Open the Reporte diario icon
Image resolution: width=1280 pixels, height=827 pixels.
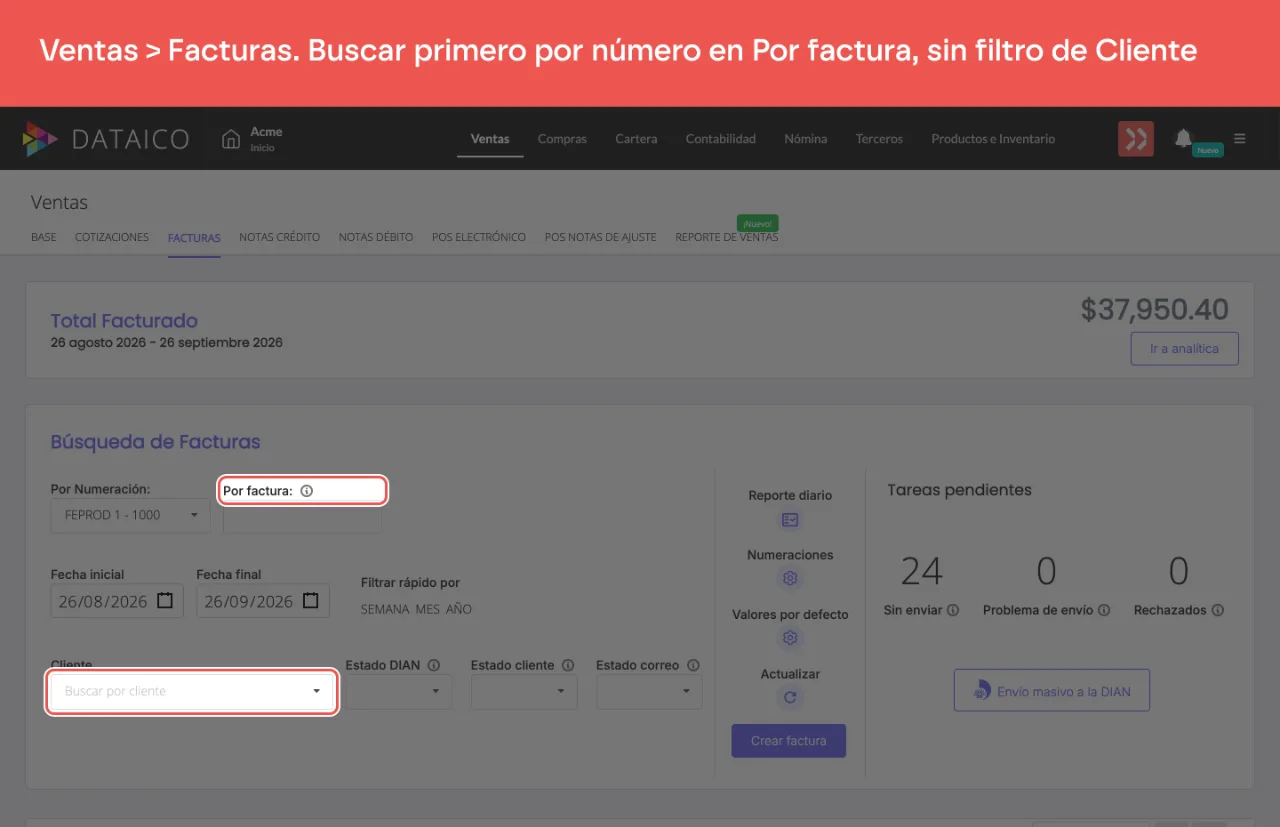point(790,520)
